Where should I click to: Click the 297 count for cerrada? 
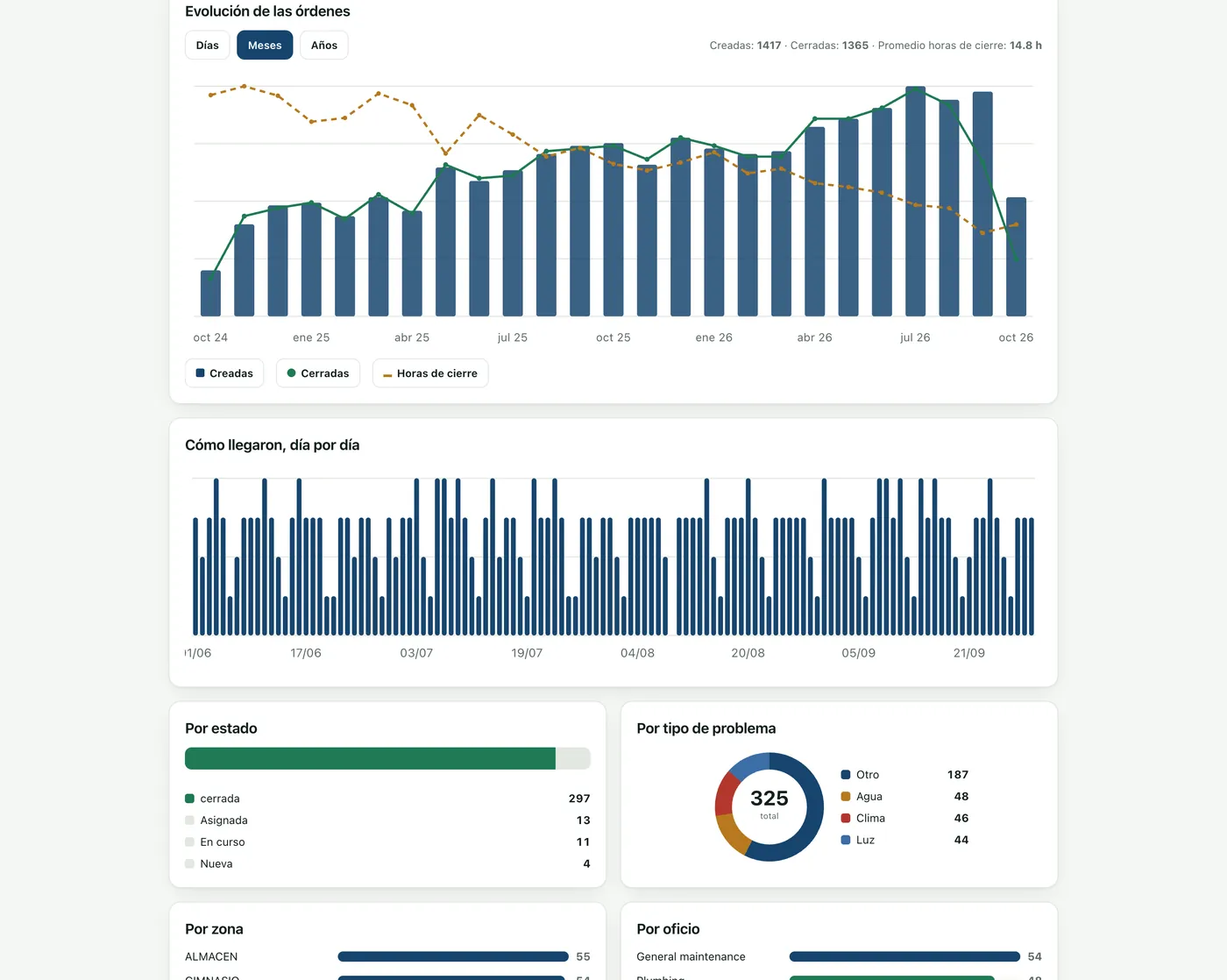pyautogui.click(x=579, y=799)
